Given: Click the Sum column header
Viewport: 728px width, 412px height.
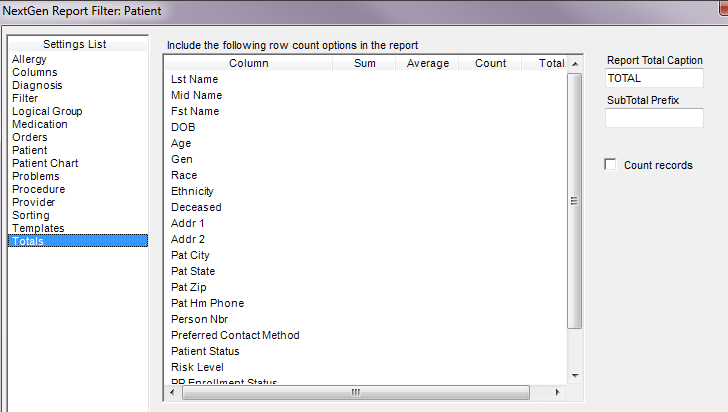Looking at the screenshot, I should [364, 63].
